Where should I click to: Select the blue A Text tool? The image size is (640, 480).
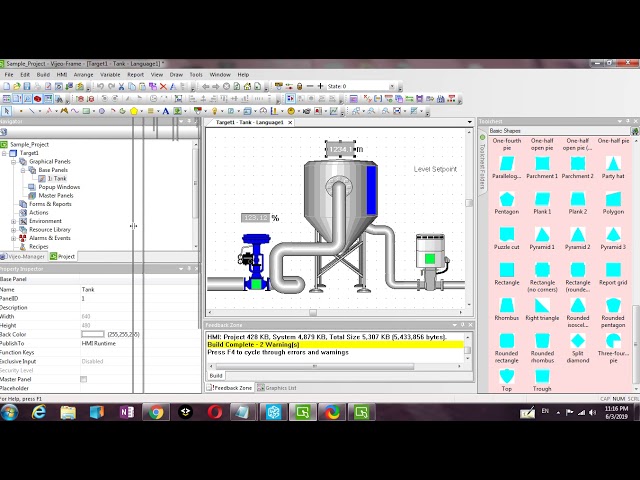pyautogui.click(x=166, y=111)
